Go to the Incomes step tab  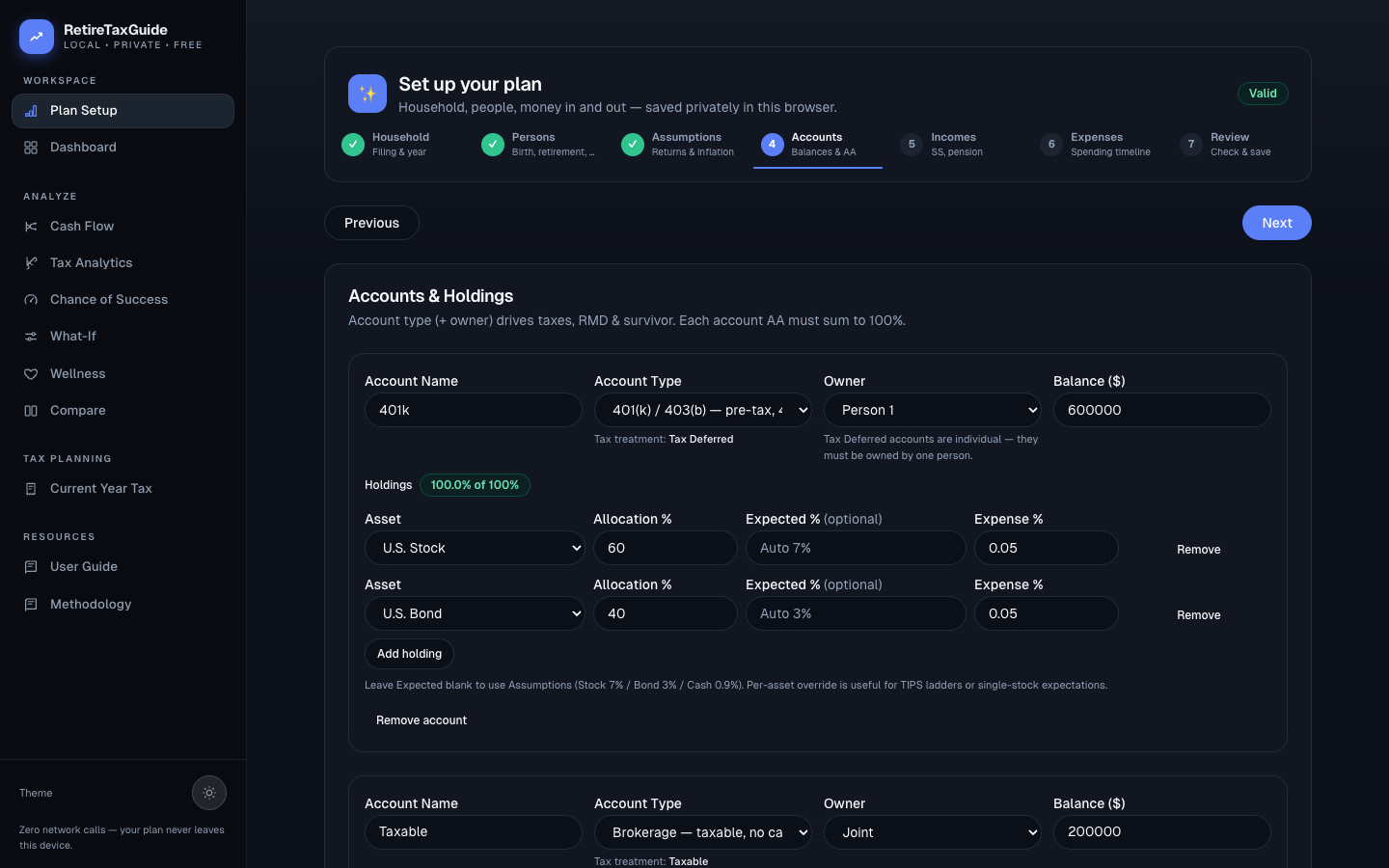tap(958, 145)
